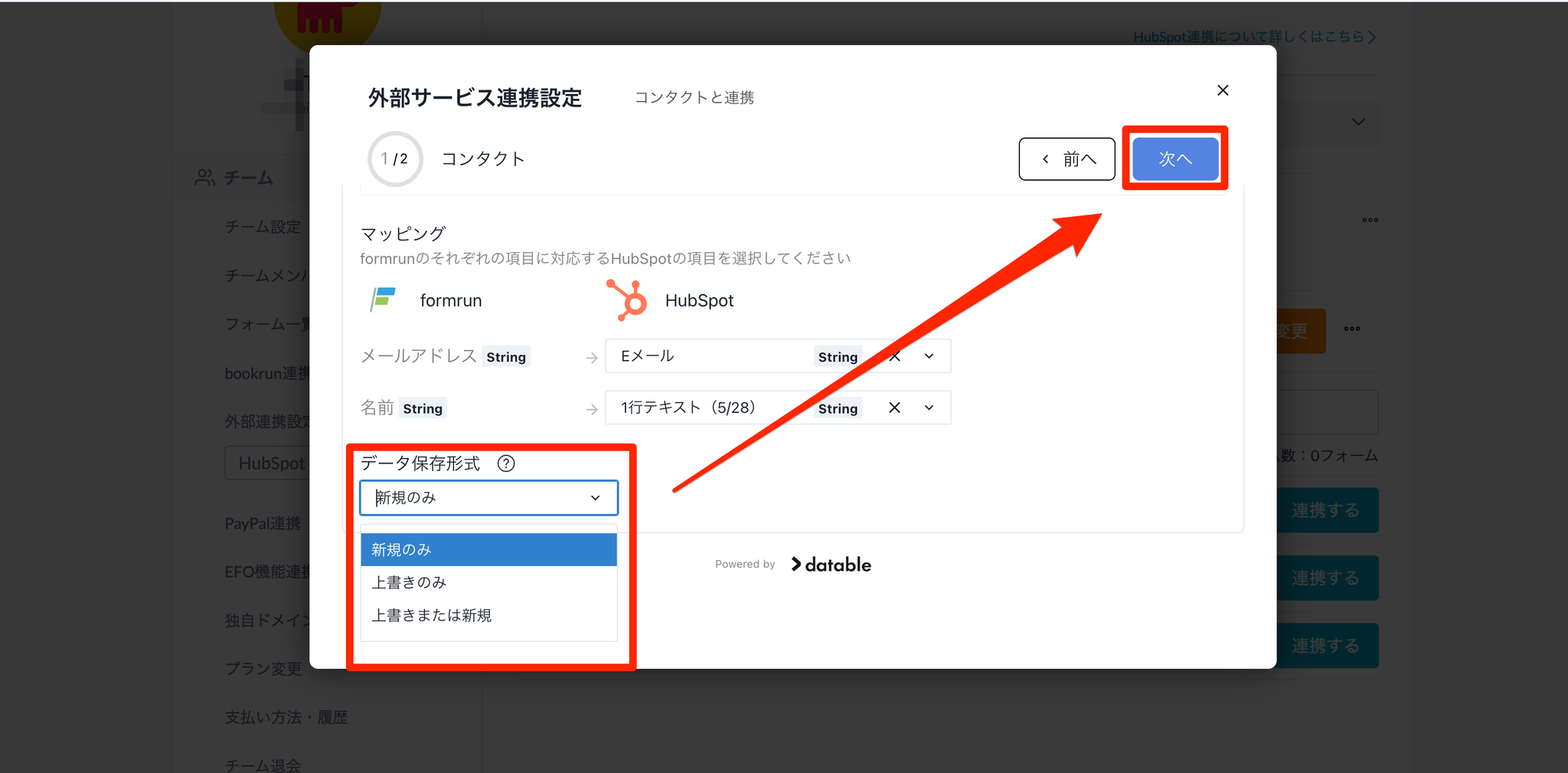Open the データ保存形式 dropdown

pyautogui.click(x=488, y=498)
